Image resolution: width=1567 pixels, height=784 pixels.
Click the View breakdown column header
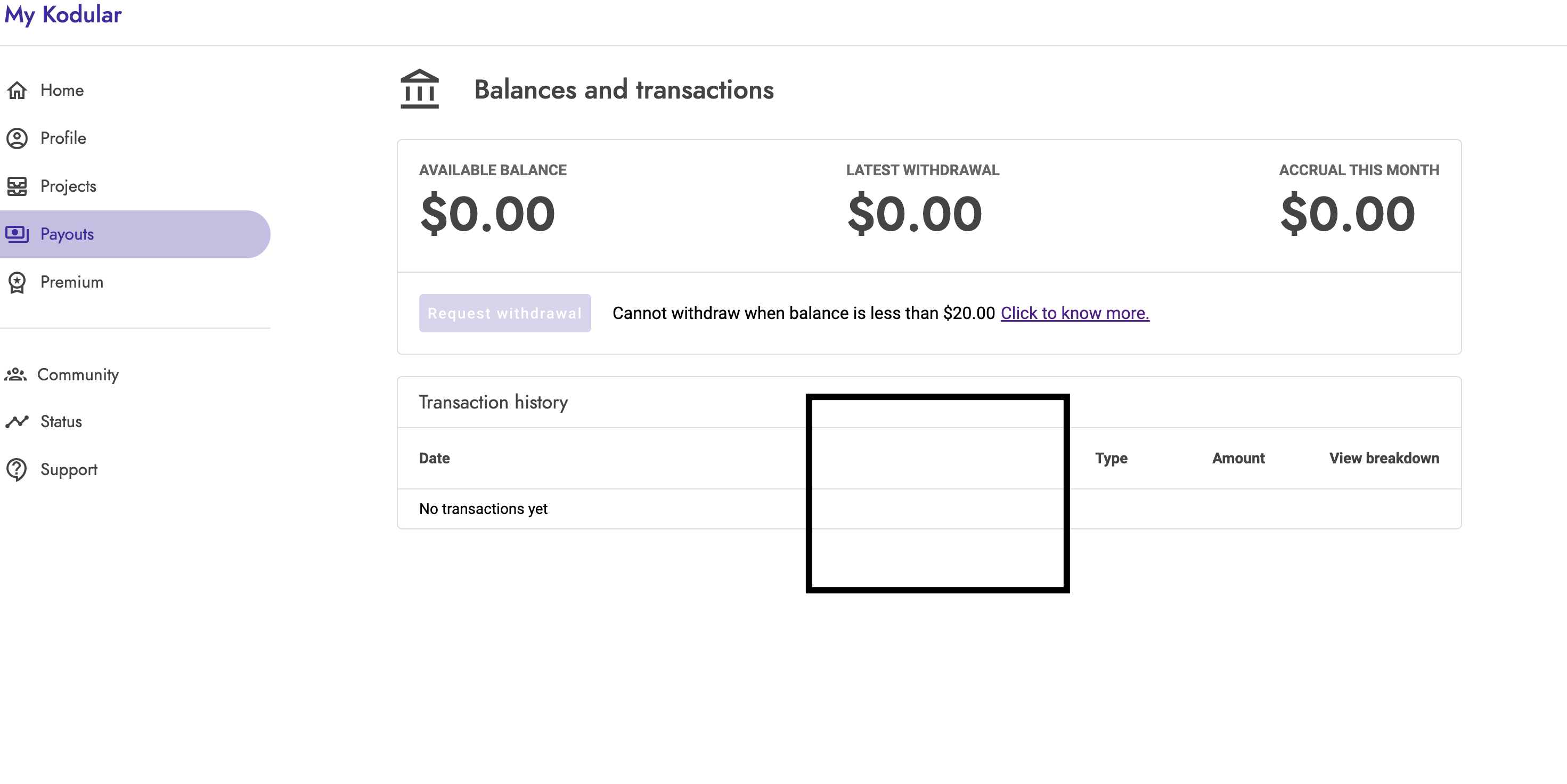1384,458
